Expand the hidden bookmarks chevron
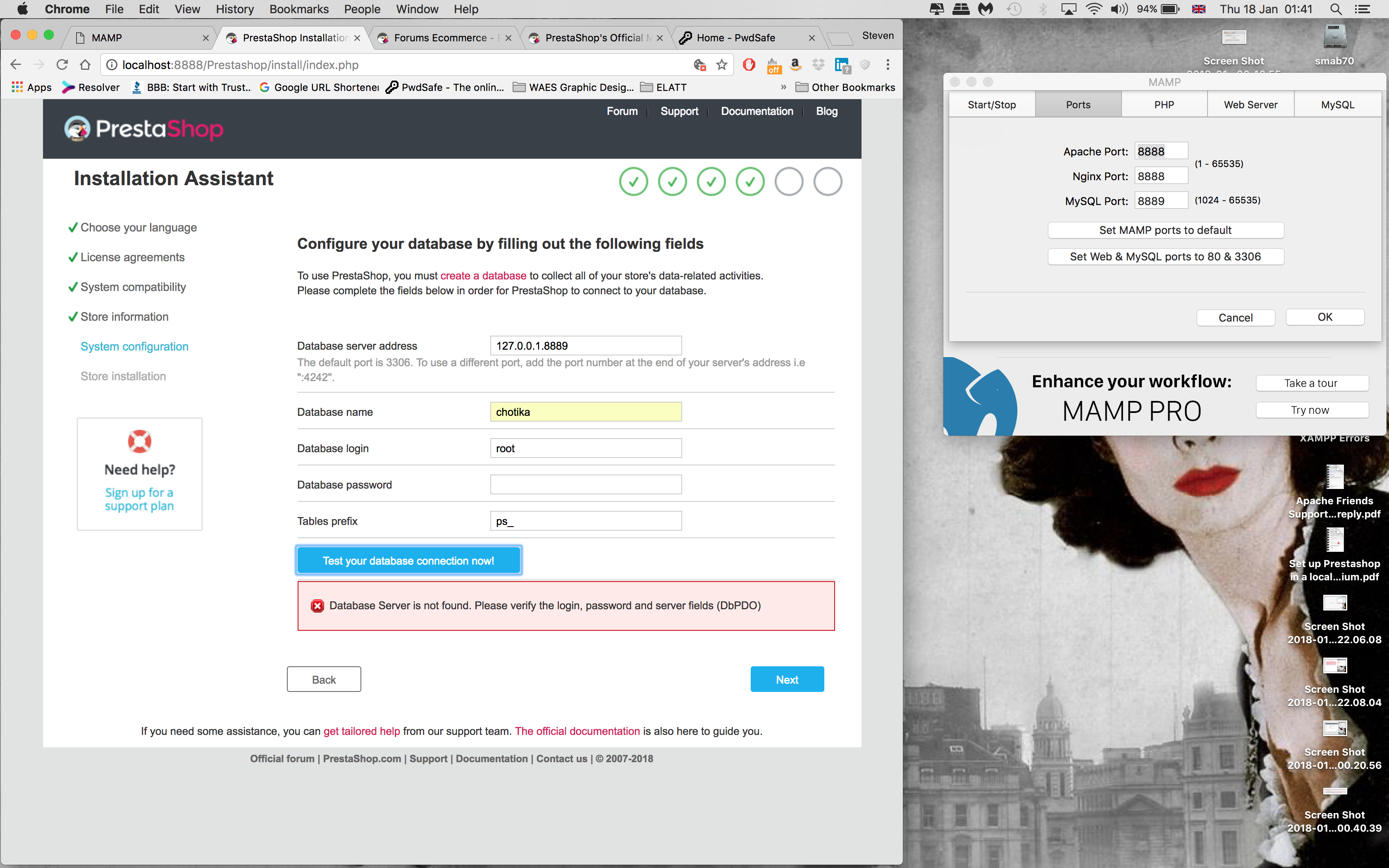This screenshot has height=868, width=1389. (x=783, y=87)
